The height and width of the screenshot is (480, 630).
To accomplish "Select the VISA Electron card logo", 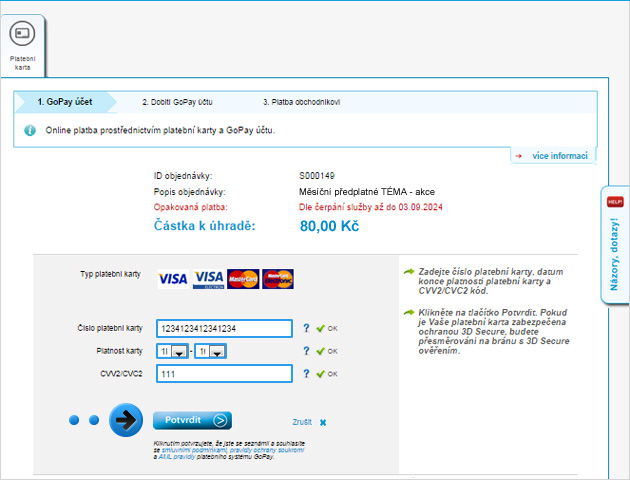I will [208, 279].
